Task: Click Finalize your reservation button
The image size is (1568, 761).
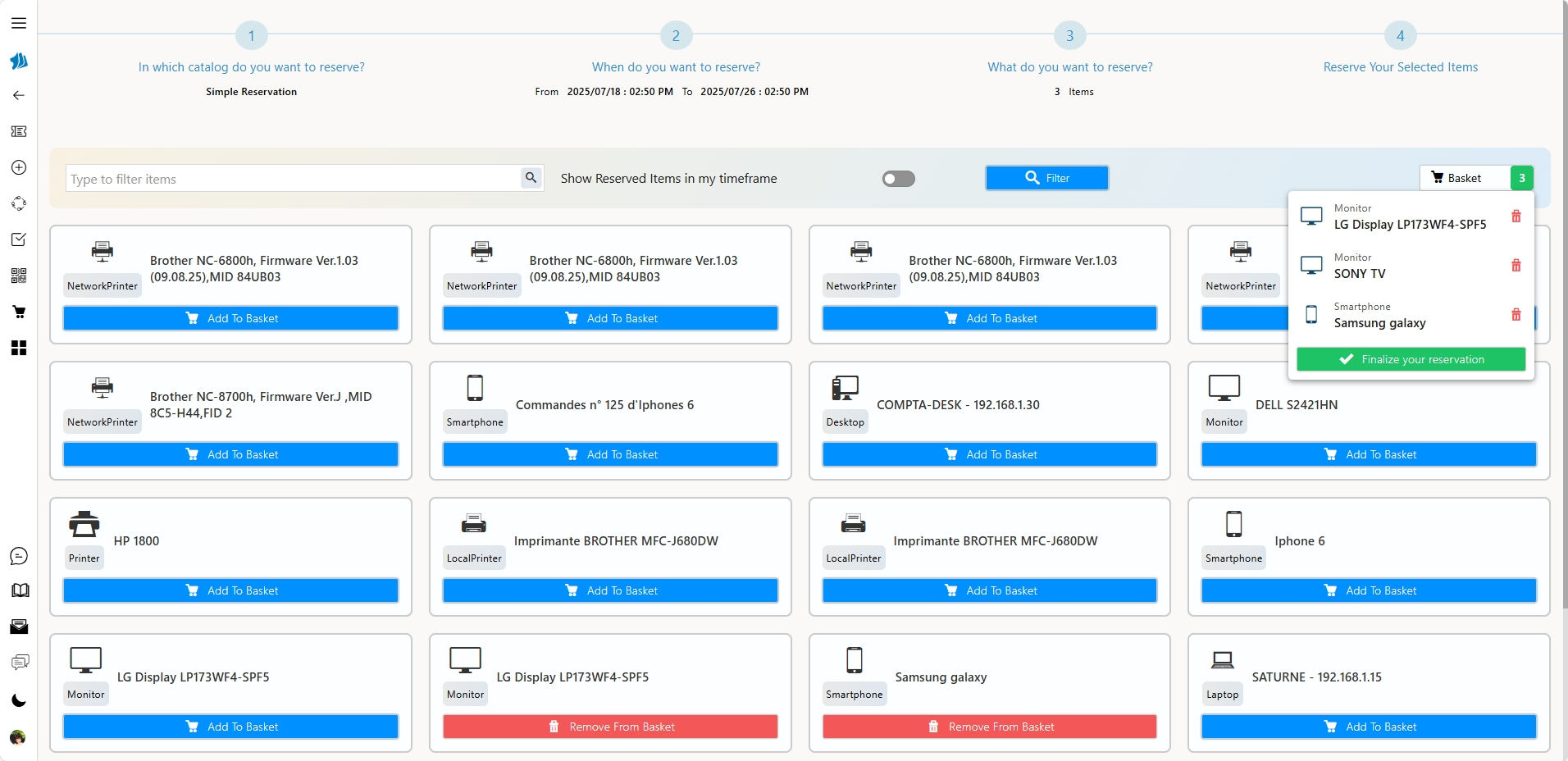Action: [1411, 359]
